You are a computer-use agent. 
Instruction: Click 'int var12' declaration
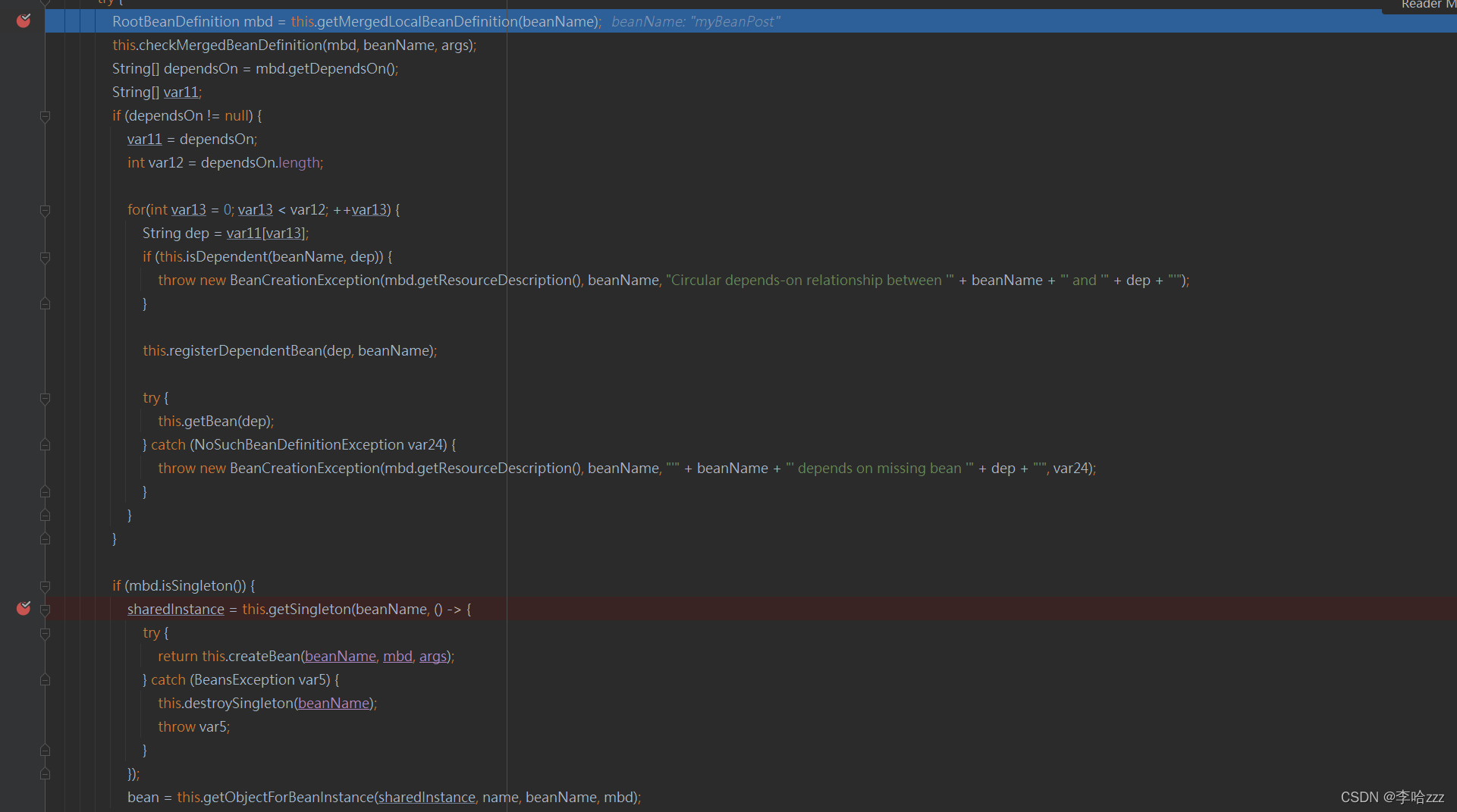click(155, 162)
